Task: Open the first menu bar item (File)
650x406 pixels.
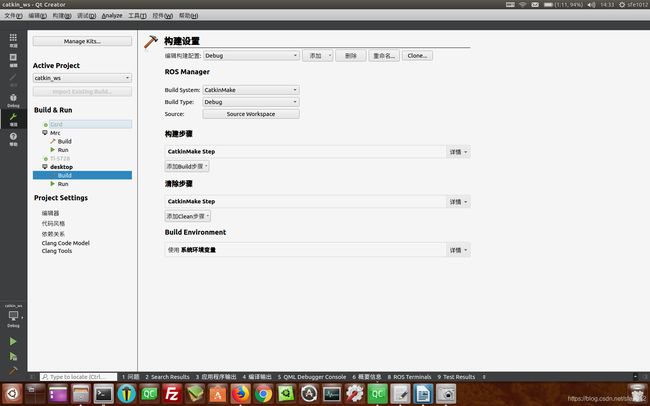Action: [13, 16]
